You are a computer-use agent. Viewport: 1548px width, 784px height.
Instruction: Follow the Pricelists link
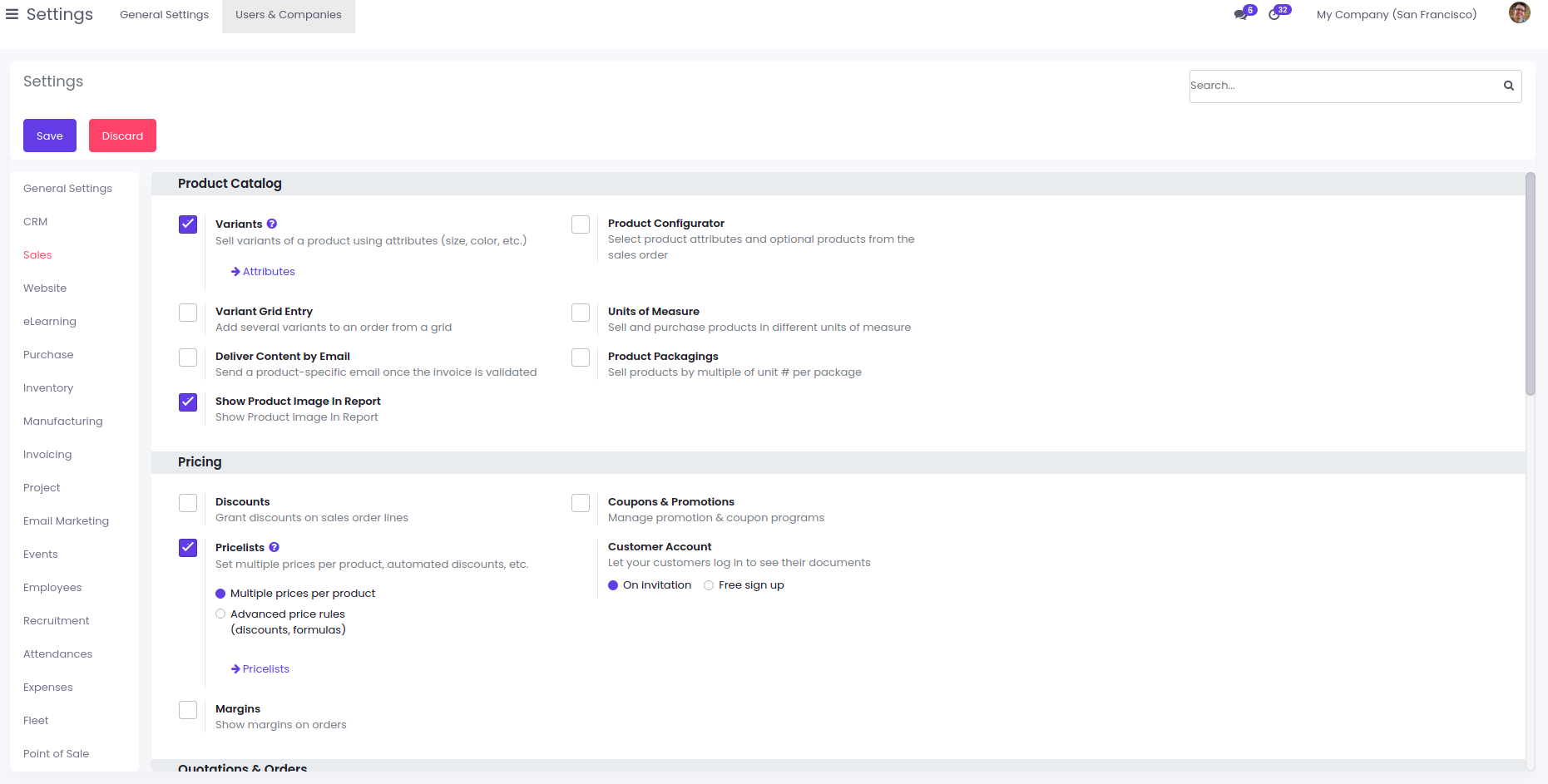tap(265, 669)
